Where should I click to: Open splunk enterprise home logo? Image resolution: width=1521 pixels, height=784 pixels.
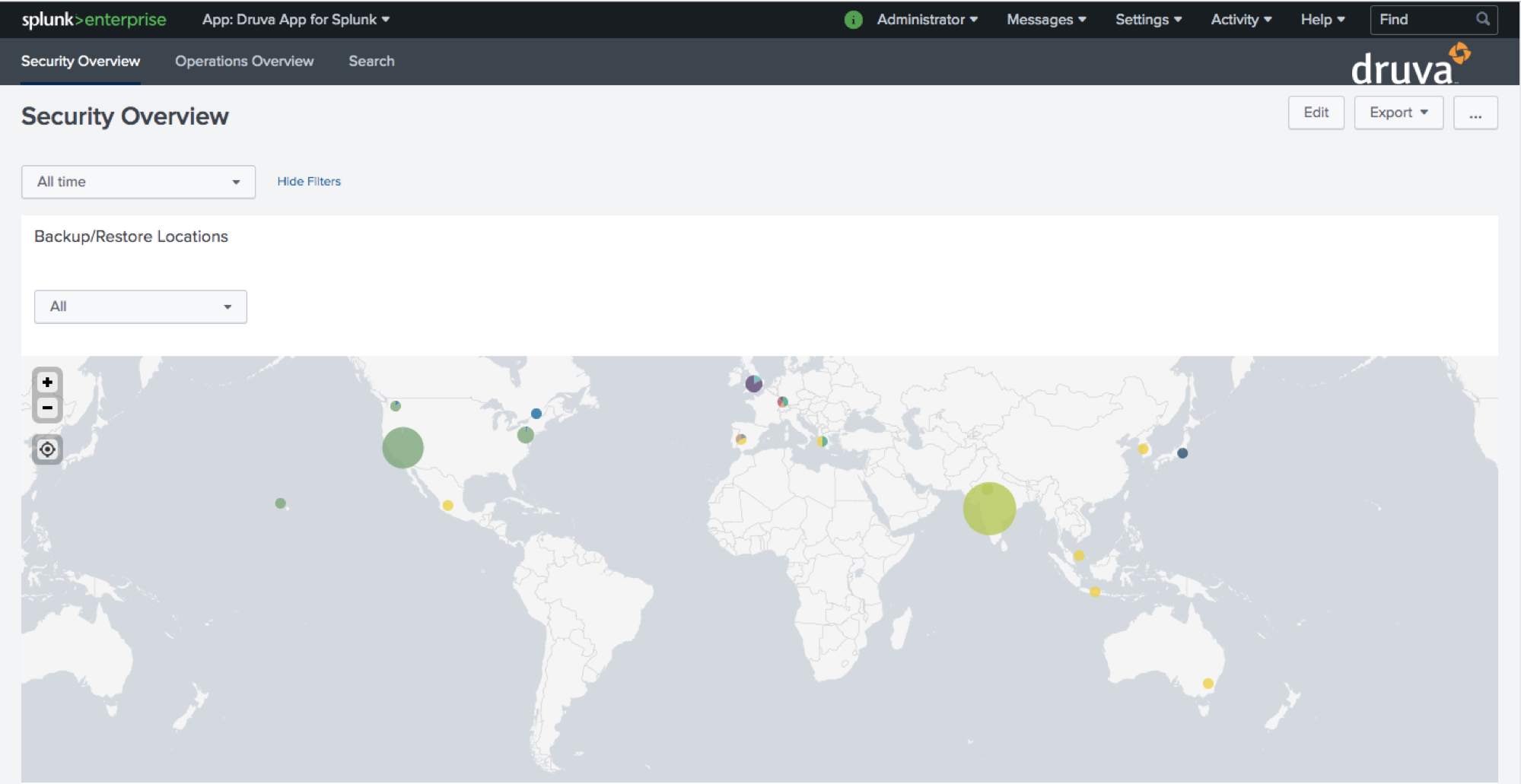point(94,20)
